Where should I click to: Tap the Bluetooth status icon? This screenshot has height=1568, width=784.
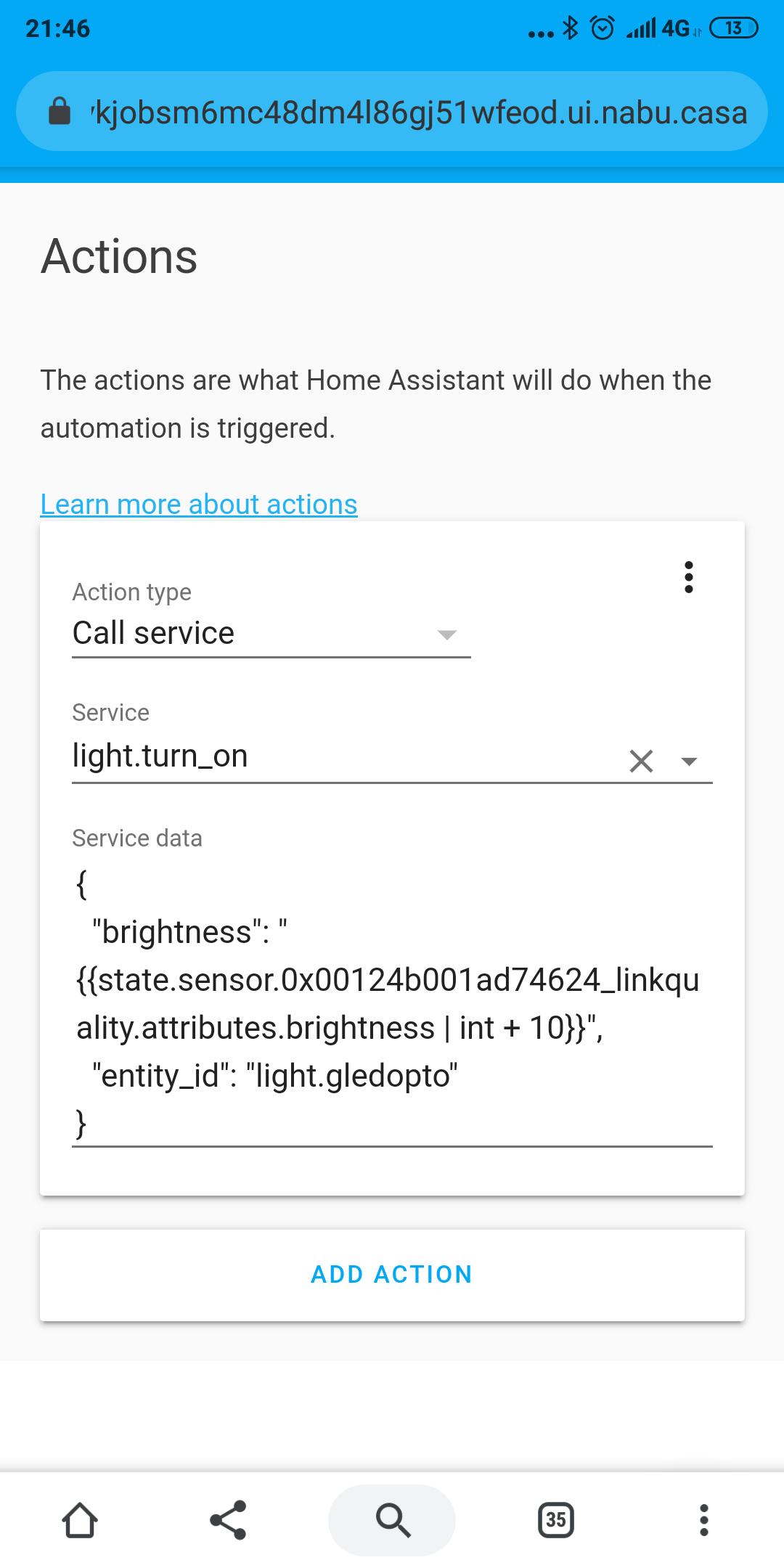click(571, 28)
